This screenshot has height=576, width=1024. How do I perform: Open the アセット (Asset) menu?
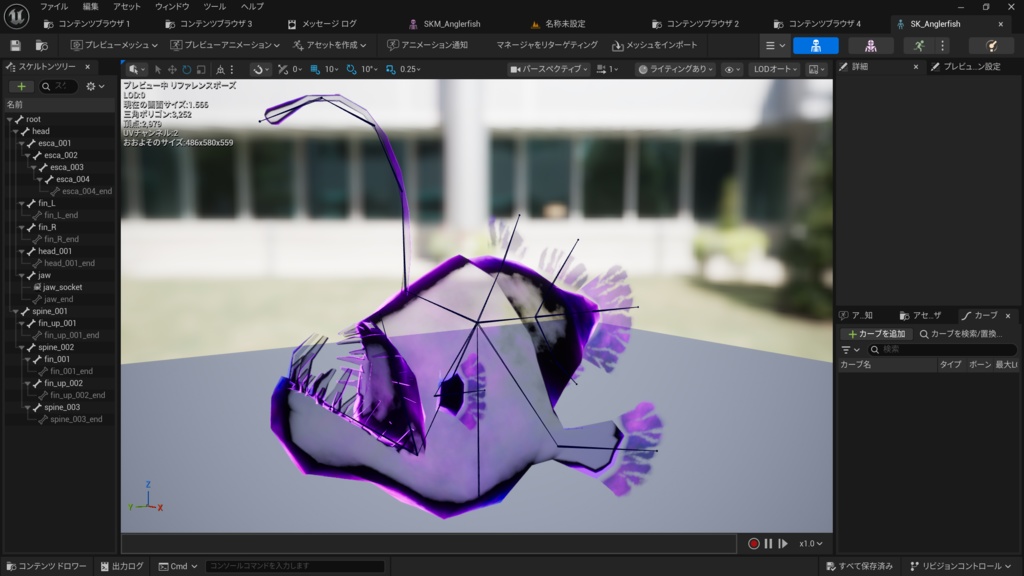(x=127, y=7)
